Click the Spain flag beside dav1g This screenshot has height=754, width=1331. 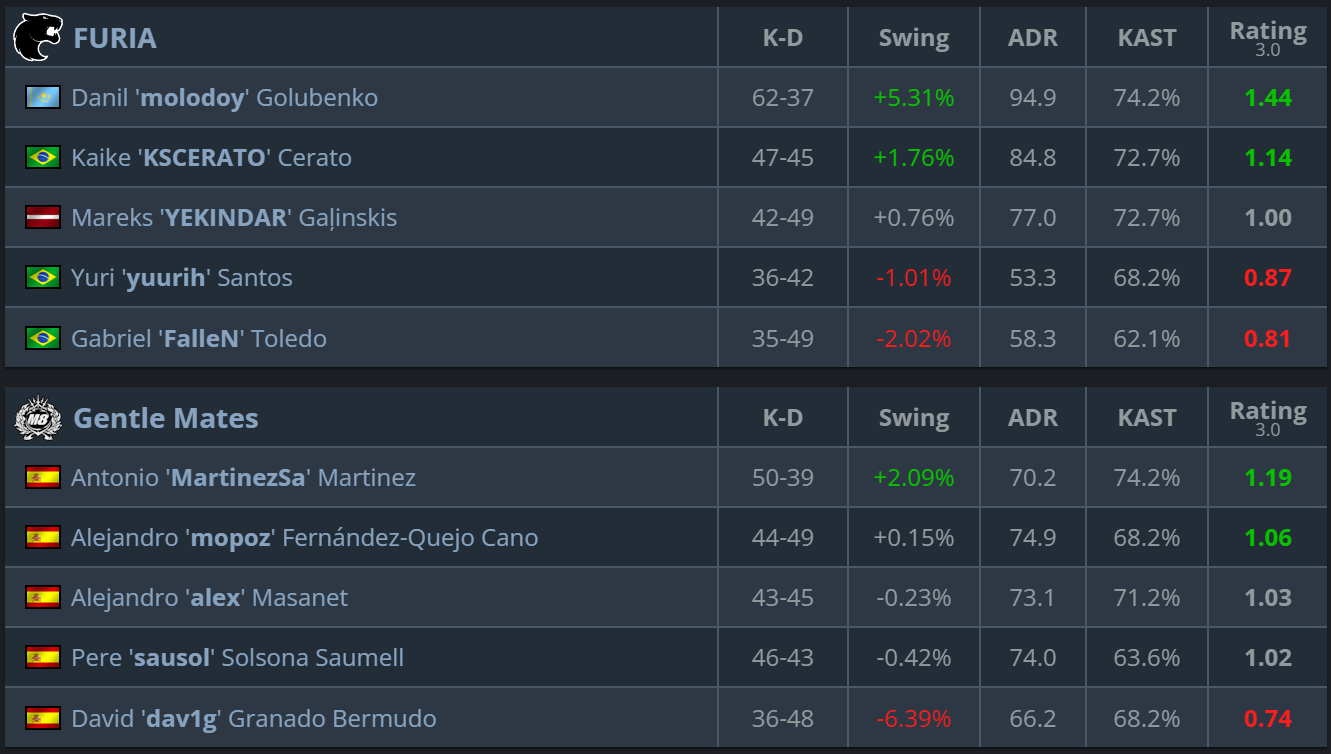click(43, 718)
